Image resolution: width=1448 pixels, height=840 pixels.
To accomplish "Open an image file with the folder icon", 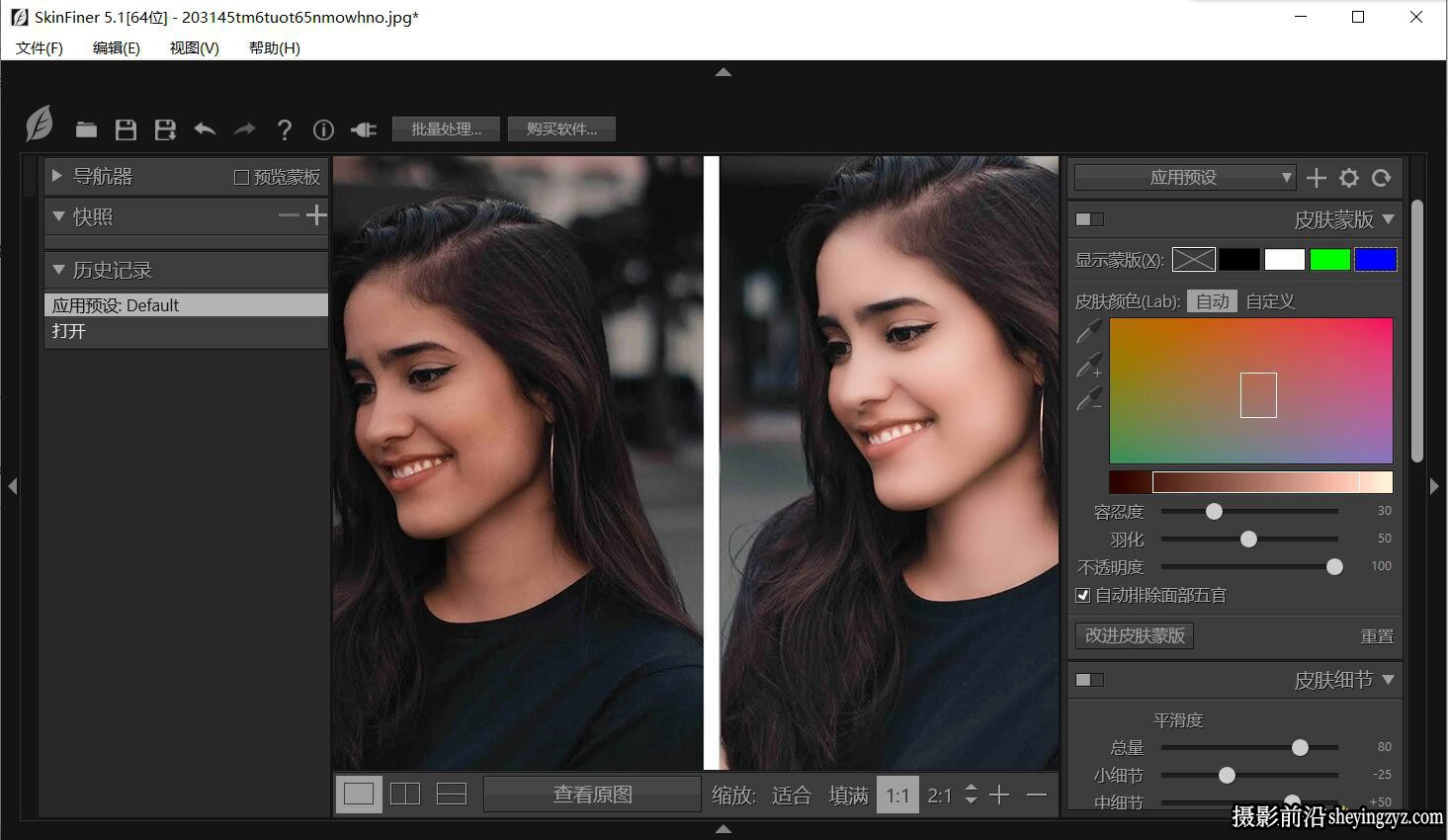I will click(x=86, y=129).
